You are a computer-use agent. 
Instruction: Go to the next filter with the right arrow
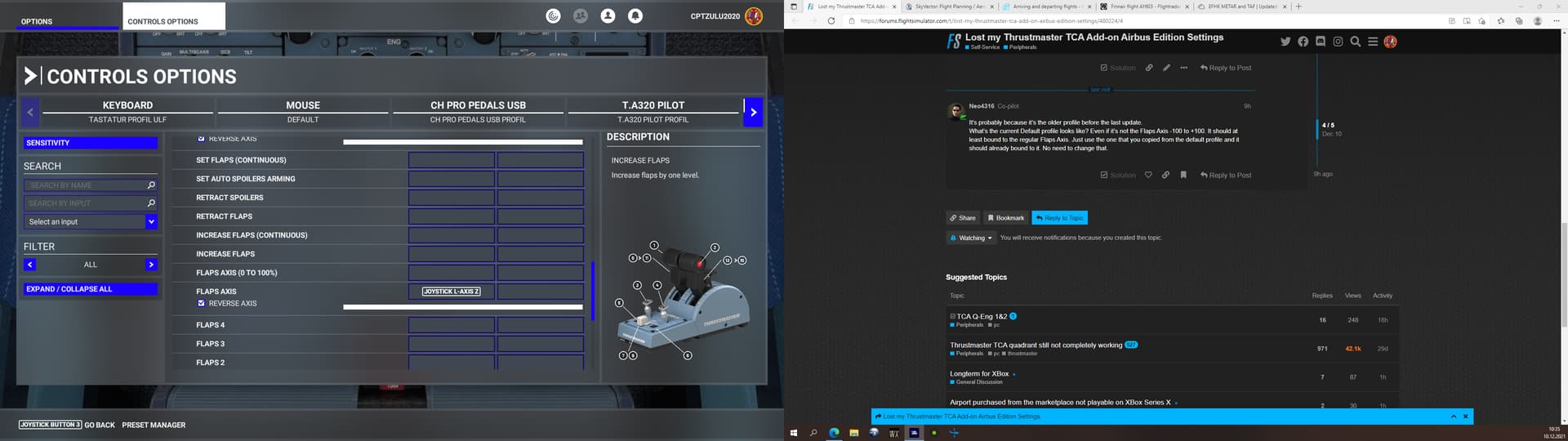tap(151, 265)
